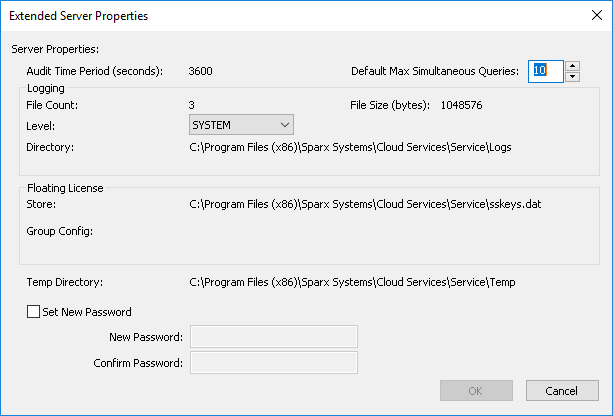Click the Audit Time Period value 3600
Viewport: 613px width, 416px height.
(x=200, y=71)
